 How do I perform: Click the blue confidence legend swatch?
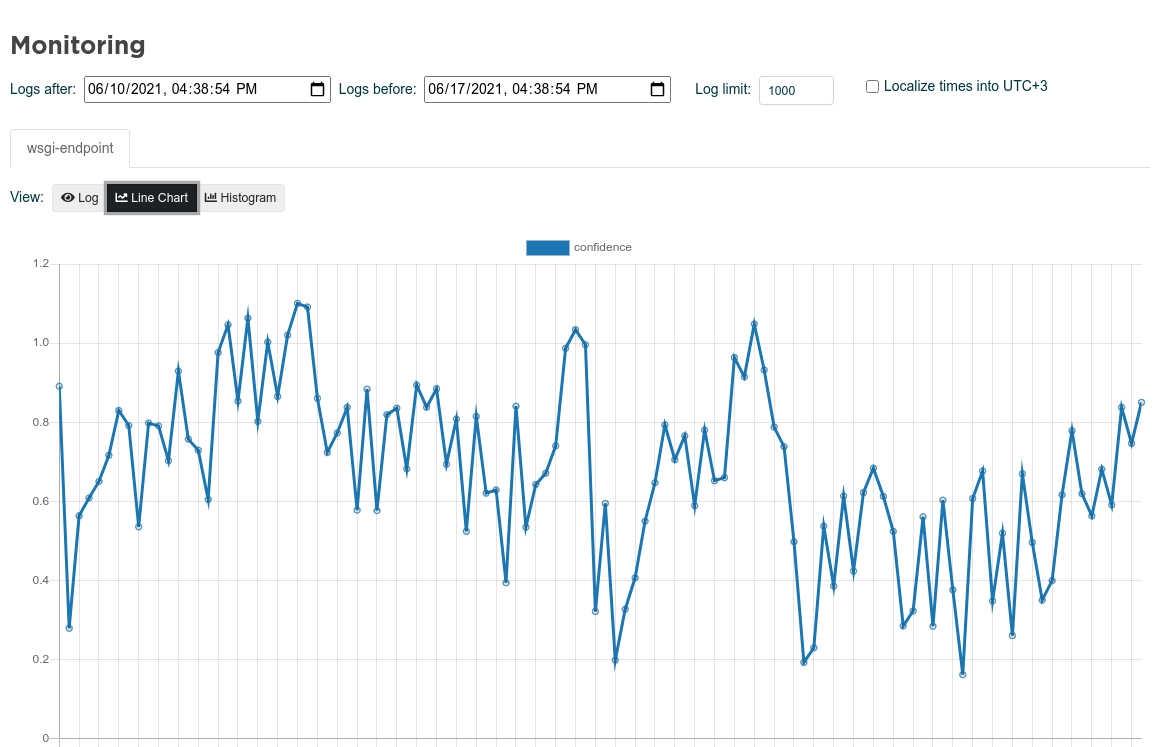click(547, 247)
